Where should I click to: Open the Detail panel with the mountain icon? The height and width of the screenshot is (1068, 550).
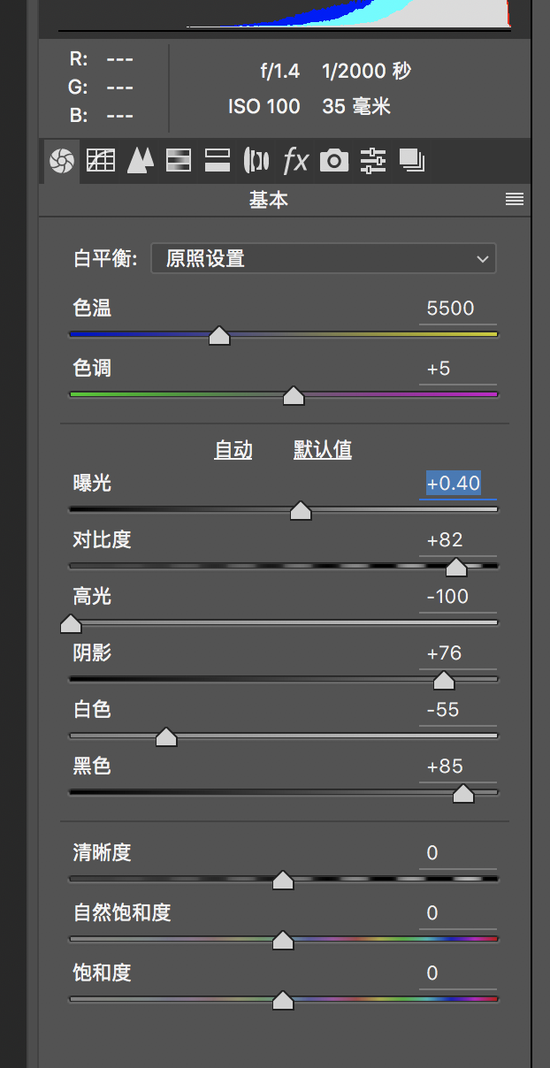[x=140, y=161]
